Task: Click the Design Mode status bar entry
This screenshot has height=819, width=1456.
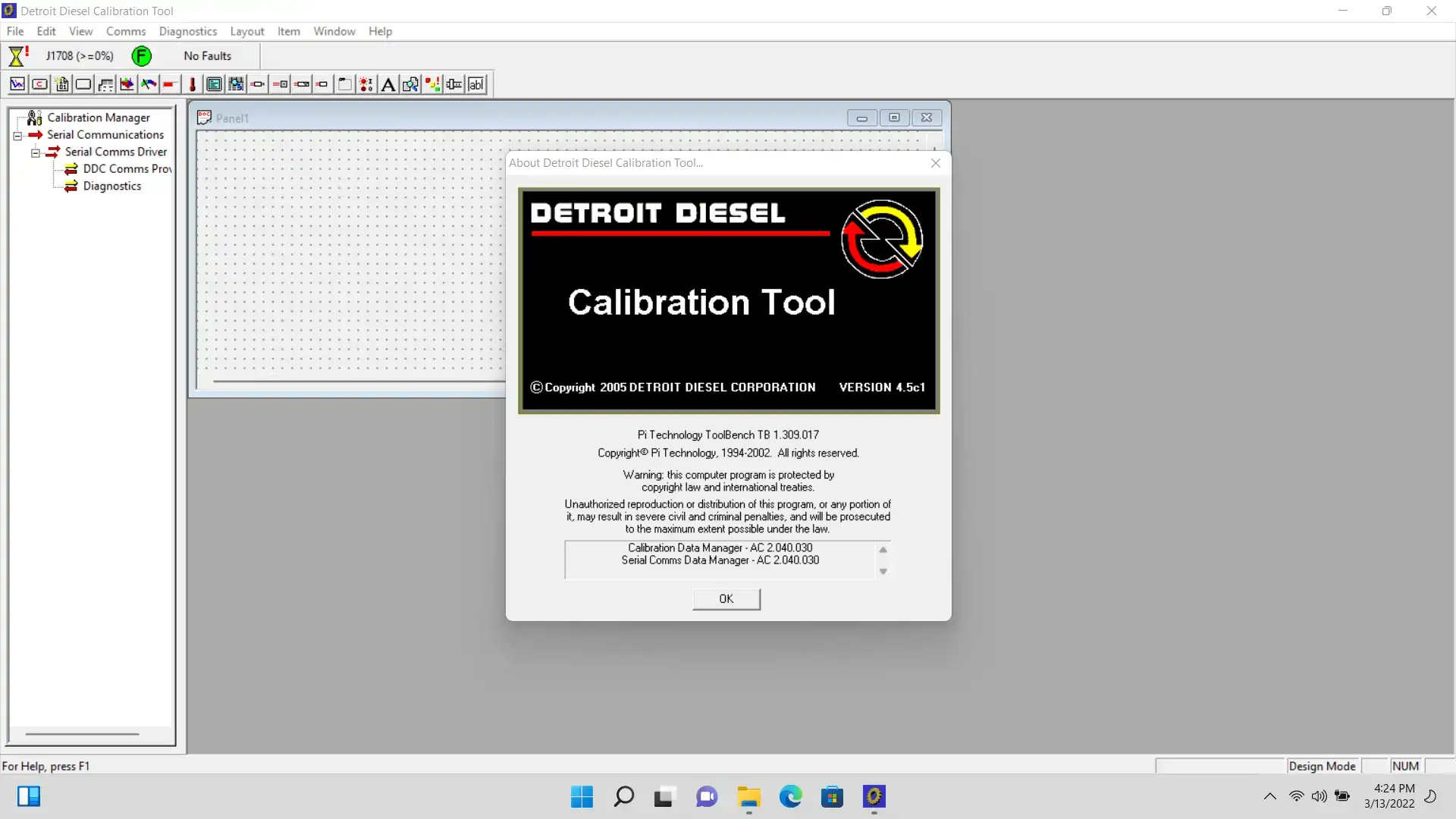Action: click(1322, 767)
